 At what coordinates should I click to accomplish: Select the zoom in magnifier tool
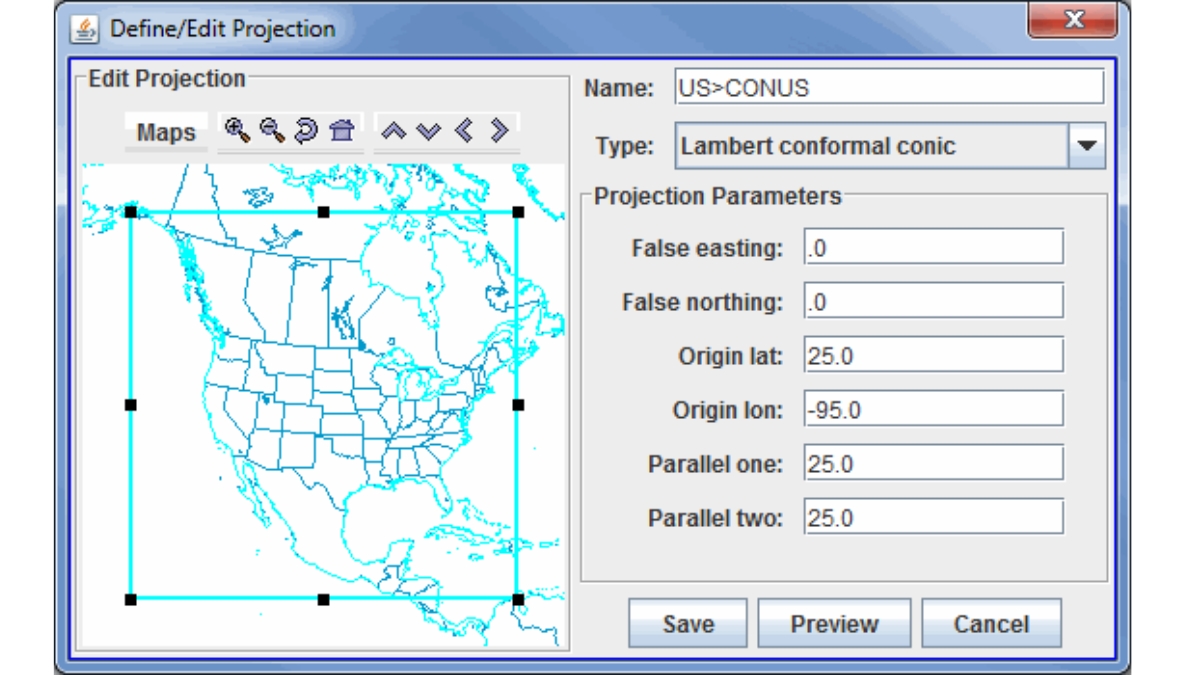point(235,131)
